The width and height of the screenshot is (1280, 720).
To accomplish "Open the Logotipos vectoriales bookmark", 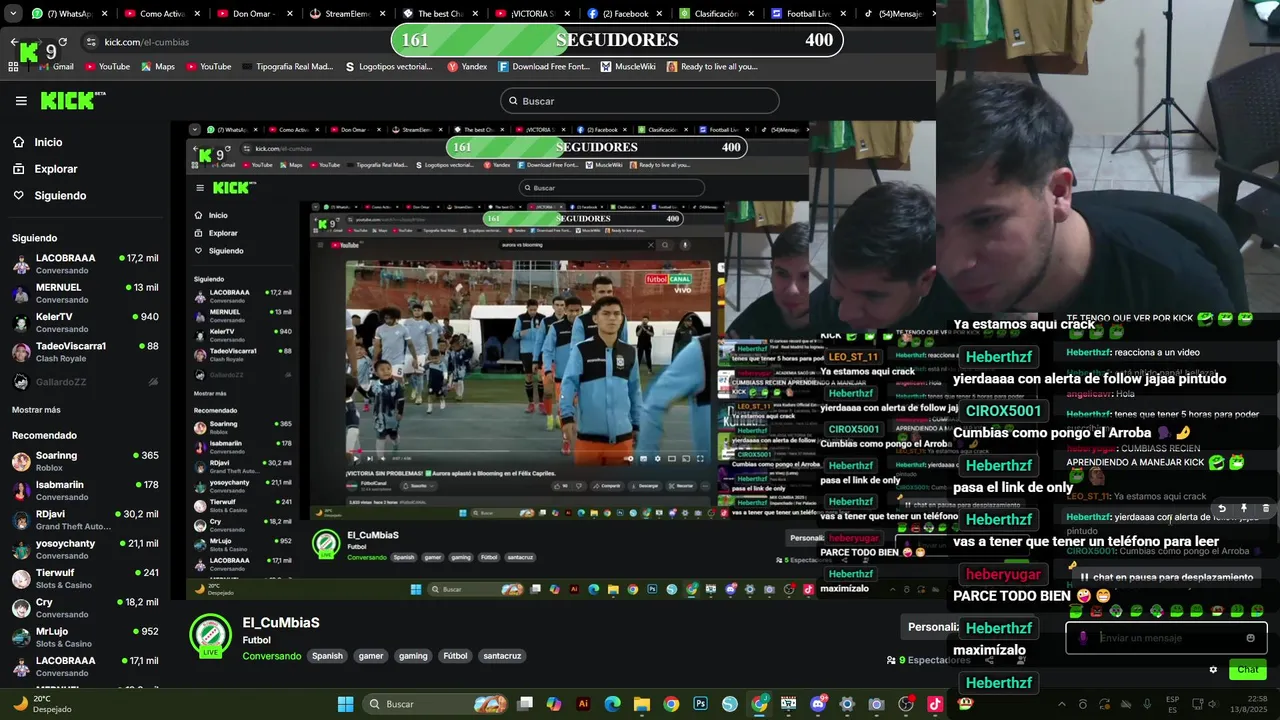I will coord(389,67).
